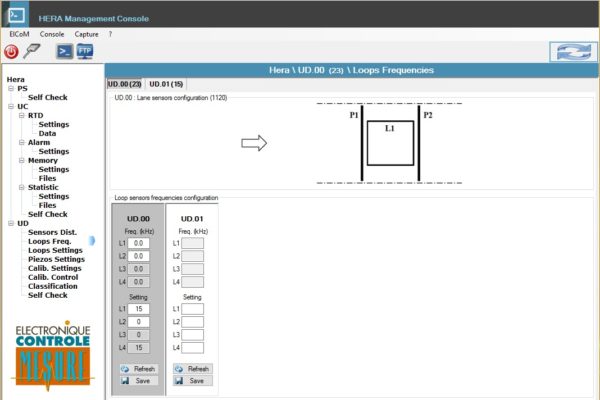Click the Save disk icon under UD.00 column
This screenshot has height=400, width=600.
pyautogui.click(x=125, y=381)
